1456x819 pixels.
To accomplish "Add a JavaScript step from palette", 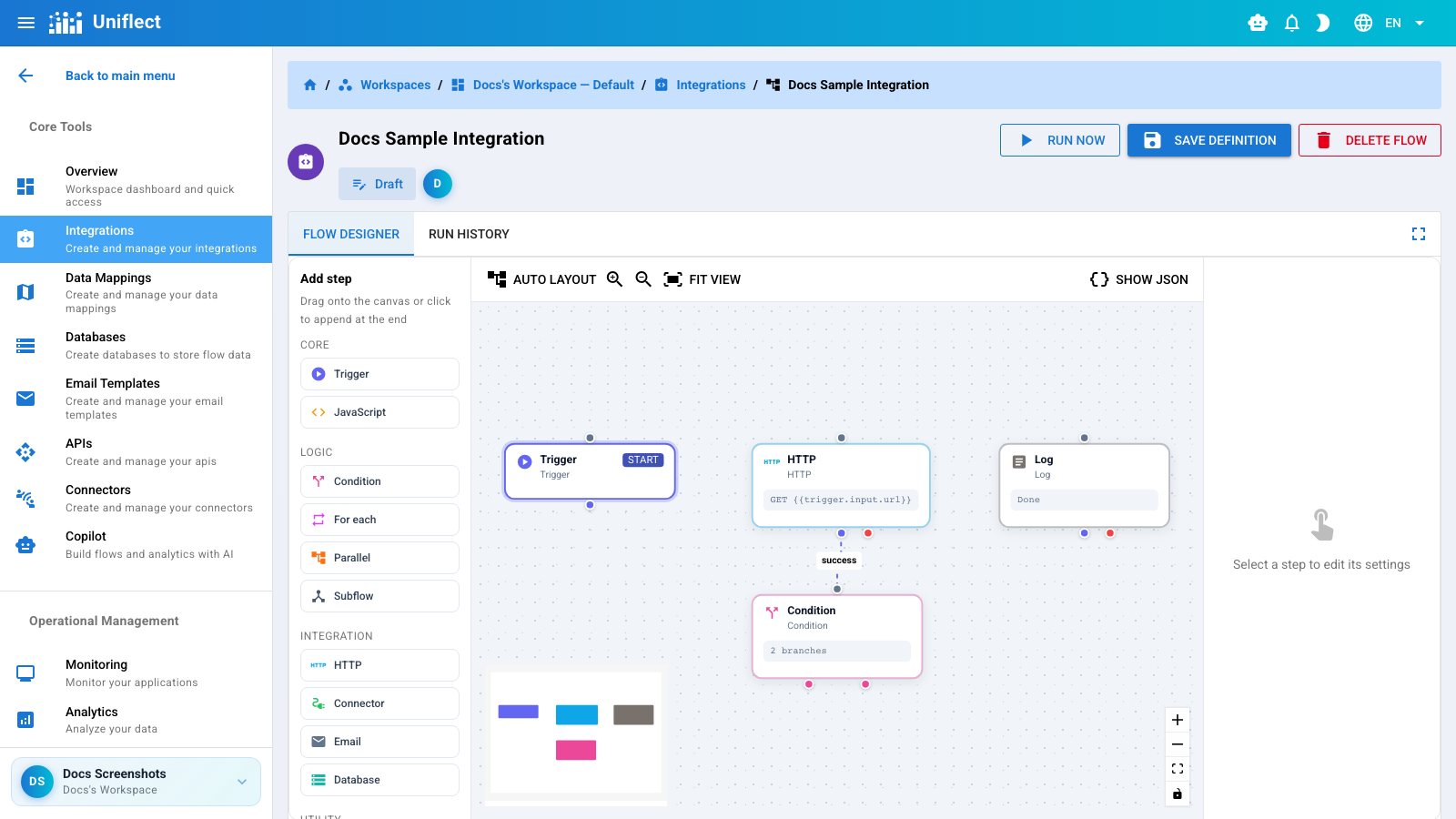I will tap(379, 412).
